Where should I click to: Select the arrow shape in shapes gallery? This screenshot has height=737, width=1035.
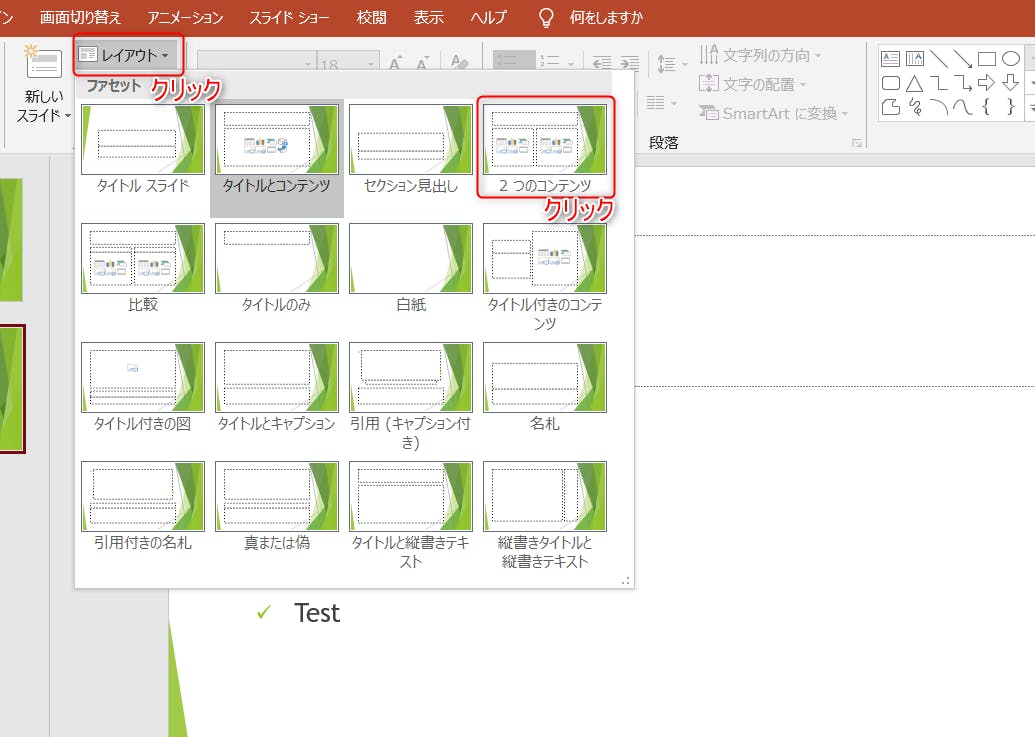987,83
